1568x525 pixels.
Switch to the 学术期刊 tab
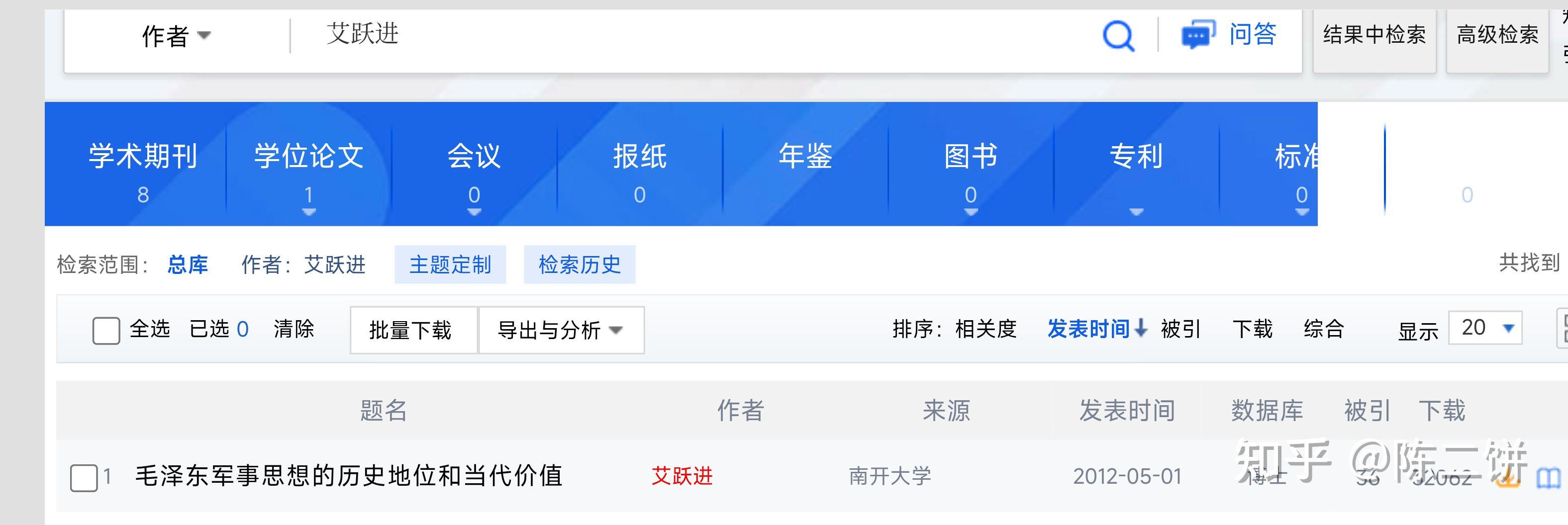[x=143, y=156]
